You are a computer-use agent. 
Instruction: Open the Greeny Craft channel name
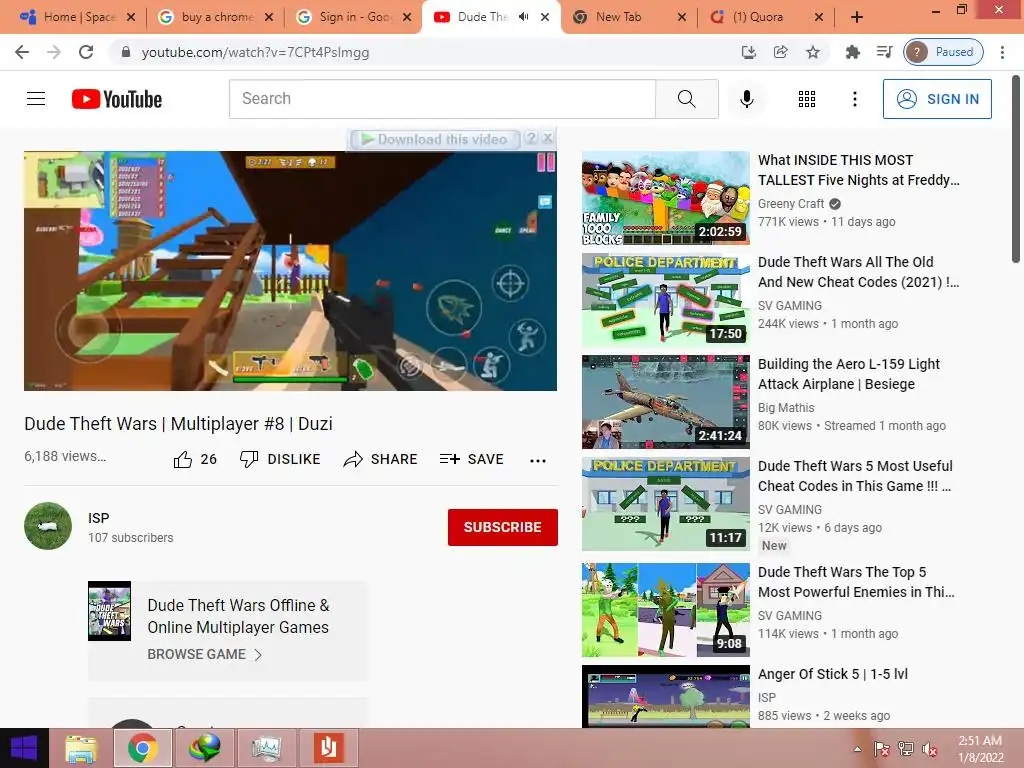(x=791, y=204)
